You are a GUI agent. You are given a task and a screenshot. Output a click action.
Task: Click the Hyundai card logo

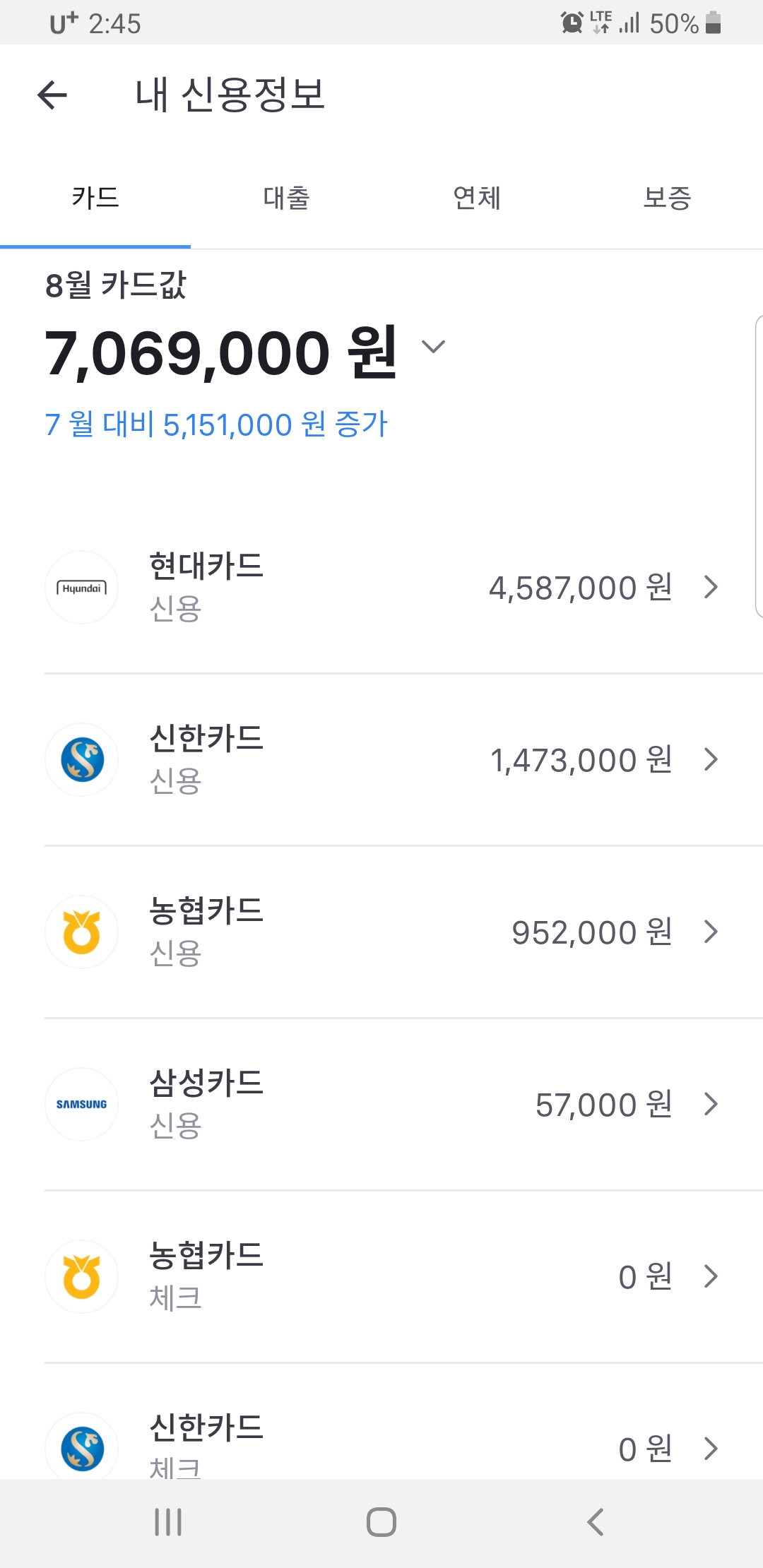click(81, 588)
